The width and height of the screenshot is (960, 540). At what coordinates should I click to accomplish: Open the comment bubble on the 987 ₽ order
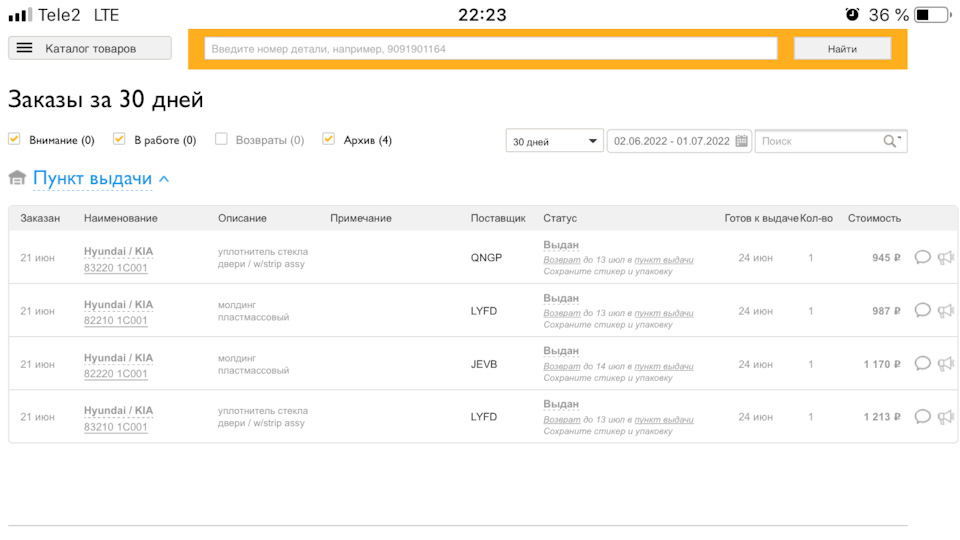[922, 310]
